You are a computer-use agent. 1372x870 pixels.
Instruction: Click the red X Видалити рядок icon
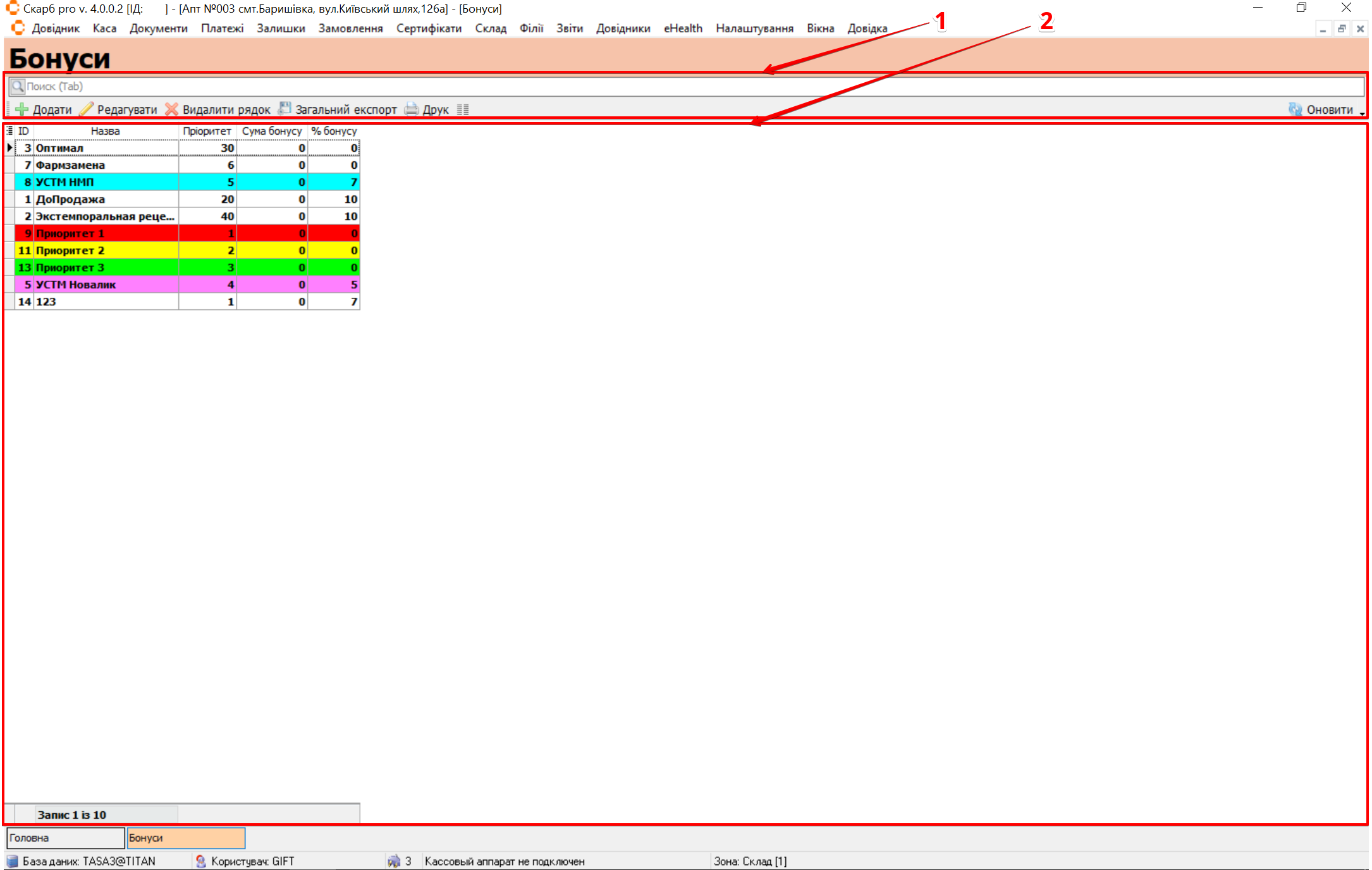point(171,109)
